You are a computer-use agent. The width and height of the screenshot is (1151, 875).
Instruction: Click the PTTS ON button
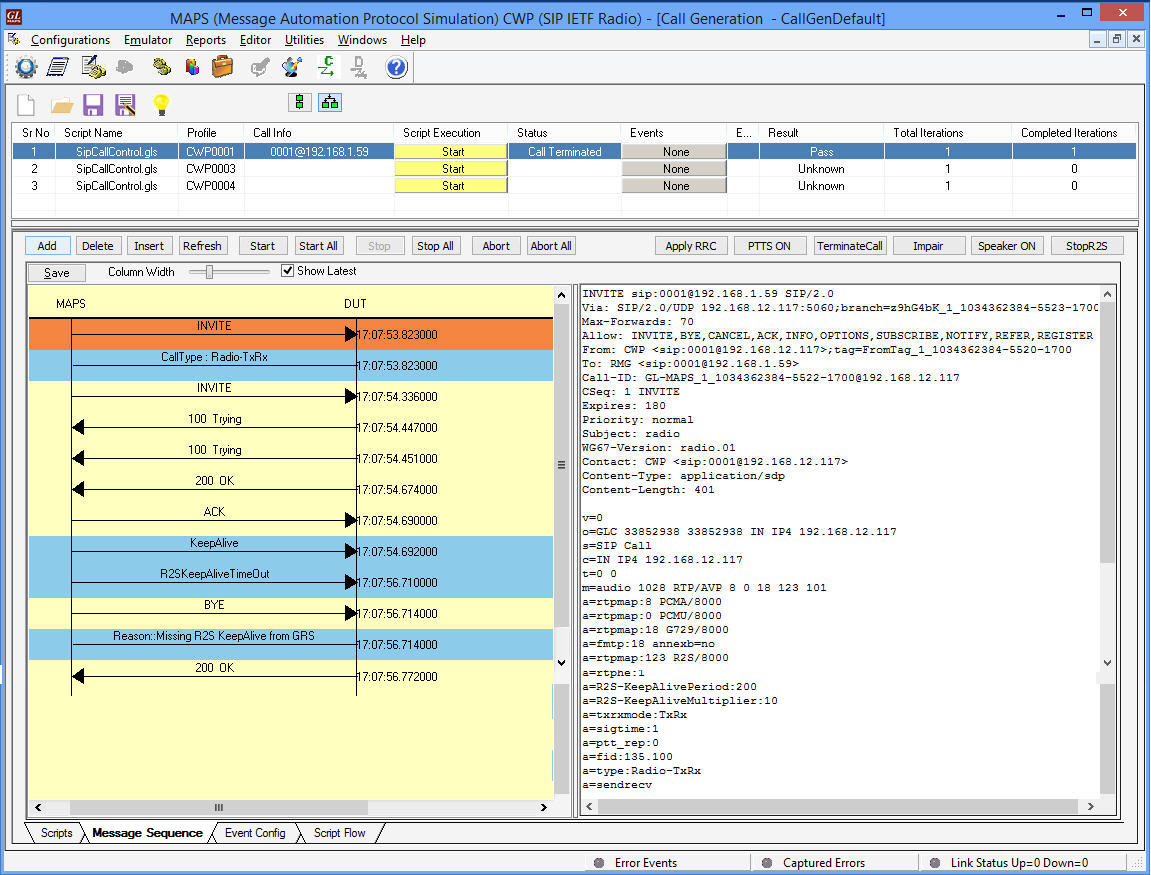coord(769,246)
